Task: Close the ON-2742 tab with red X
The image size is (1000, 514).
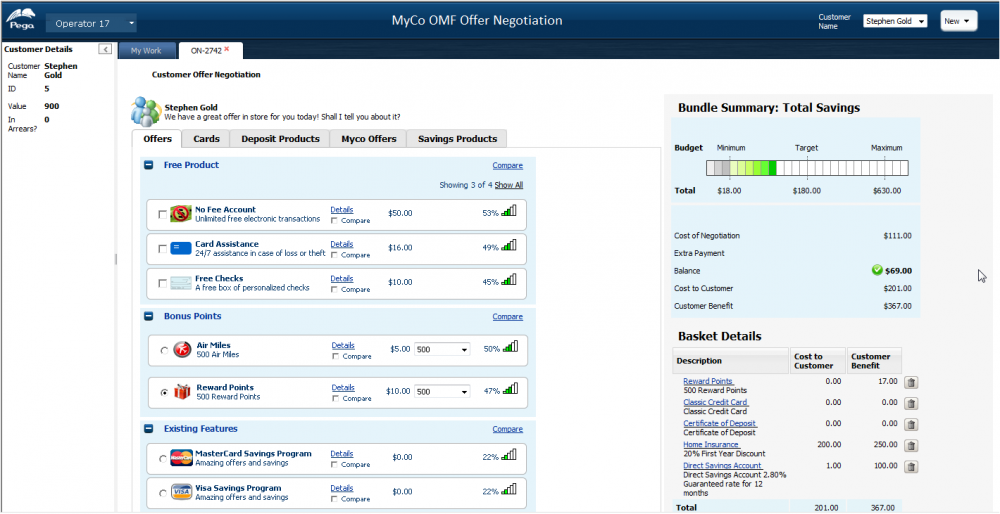Action: pos(226,49)
